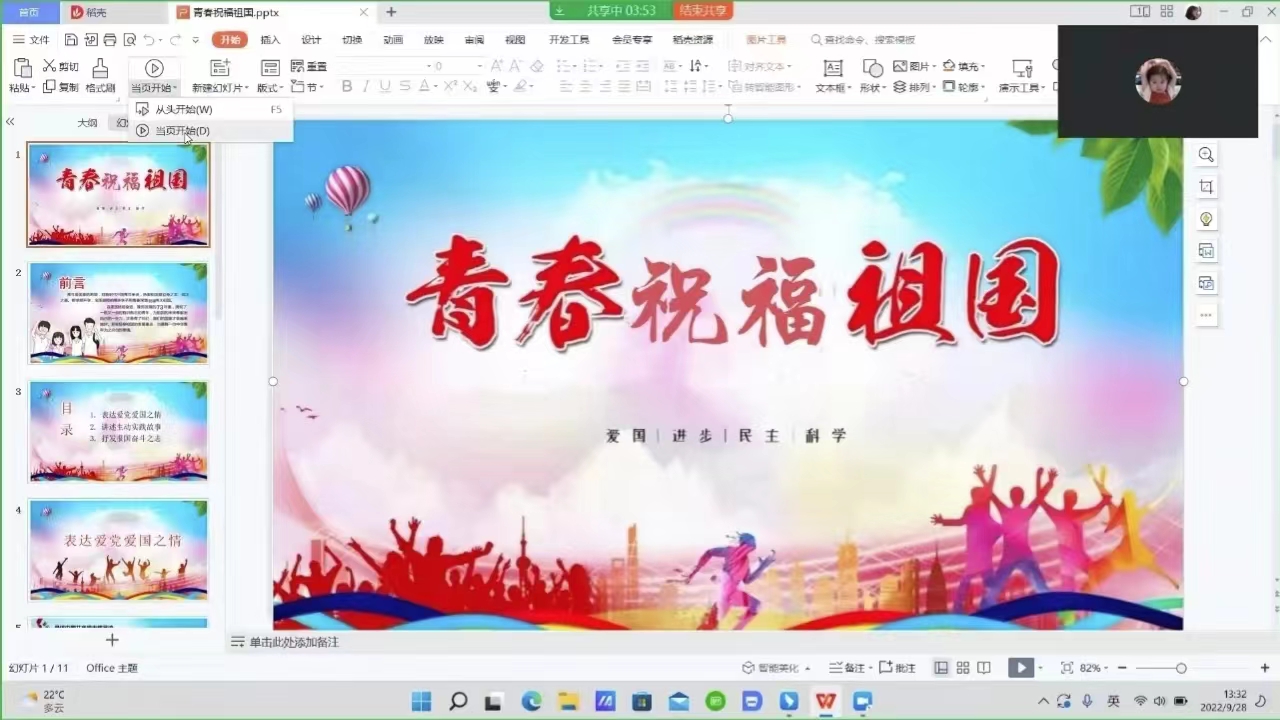Expand the layout (版式) dropdown
The width and height of the screenshot is (1280, 720).
click(270, 88)
